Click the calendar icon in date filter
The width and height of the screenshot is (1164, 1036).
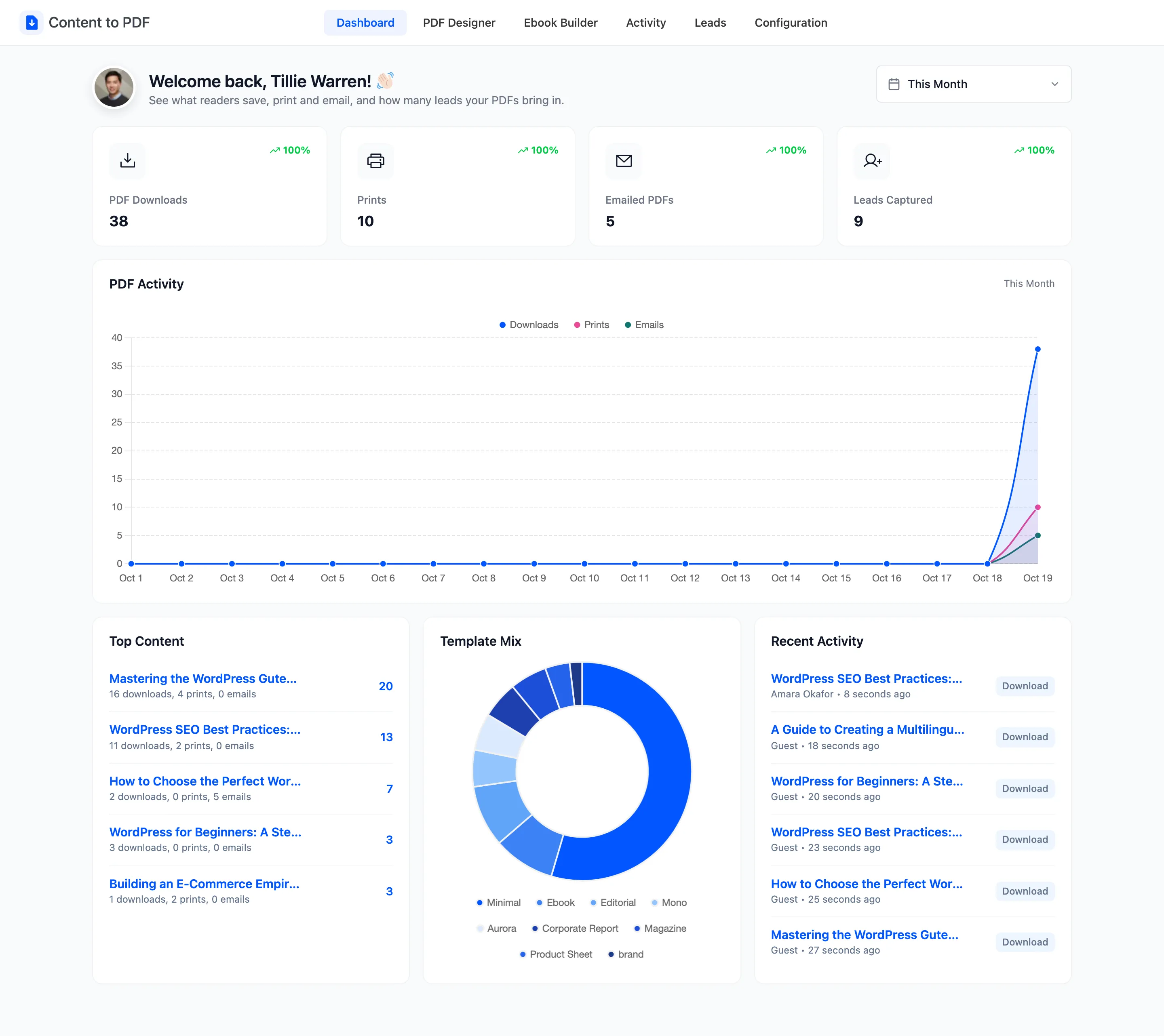click(x=894, y=84)
